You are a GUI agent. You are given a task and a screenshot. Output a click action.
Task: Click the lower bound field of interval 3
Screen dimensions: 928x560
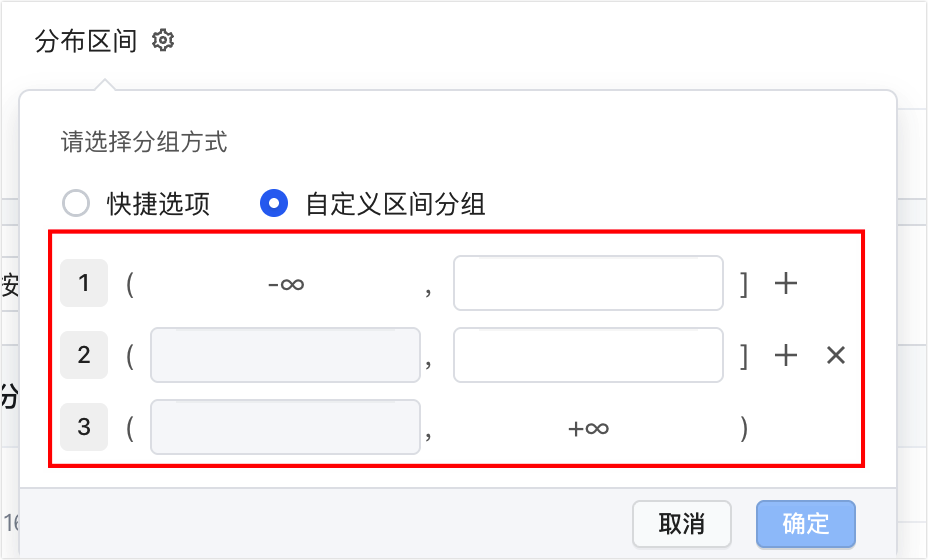(285, 427)
